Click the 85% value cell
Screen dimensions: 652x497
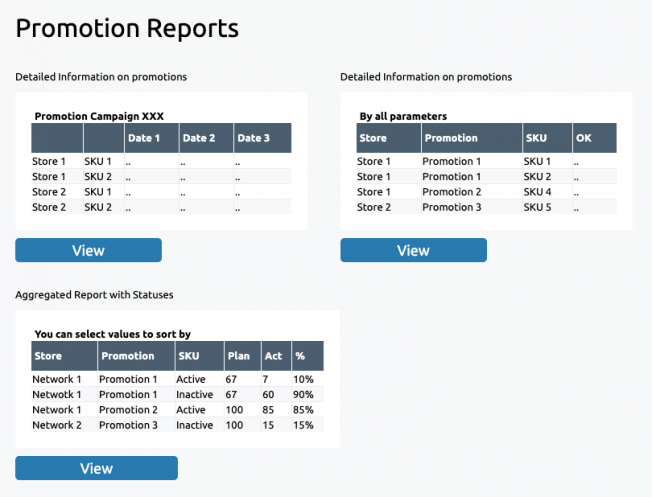[x=303, y=410]
